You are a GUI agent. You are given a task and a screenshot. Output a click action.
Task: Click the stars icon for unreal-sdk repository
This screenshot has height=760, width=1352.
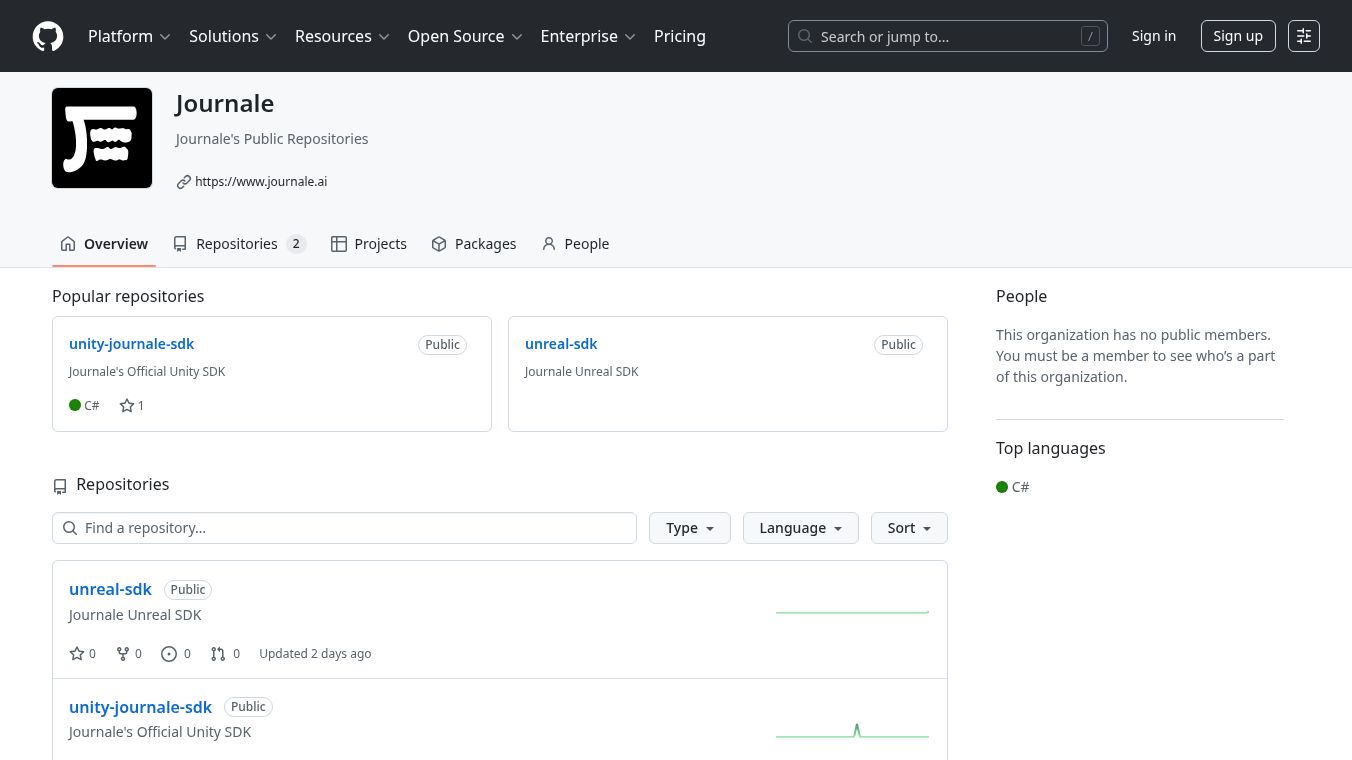click(x=77, y=654)
